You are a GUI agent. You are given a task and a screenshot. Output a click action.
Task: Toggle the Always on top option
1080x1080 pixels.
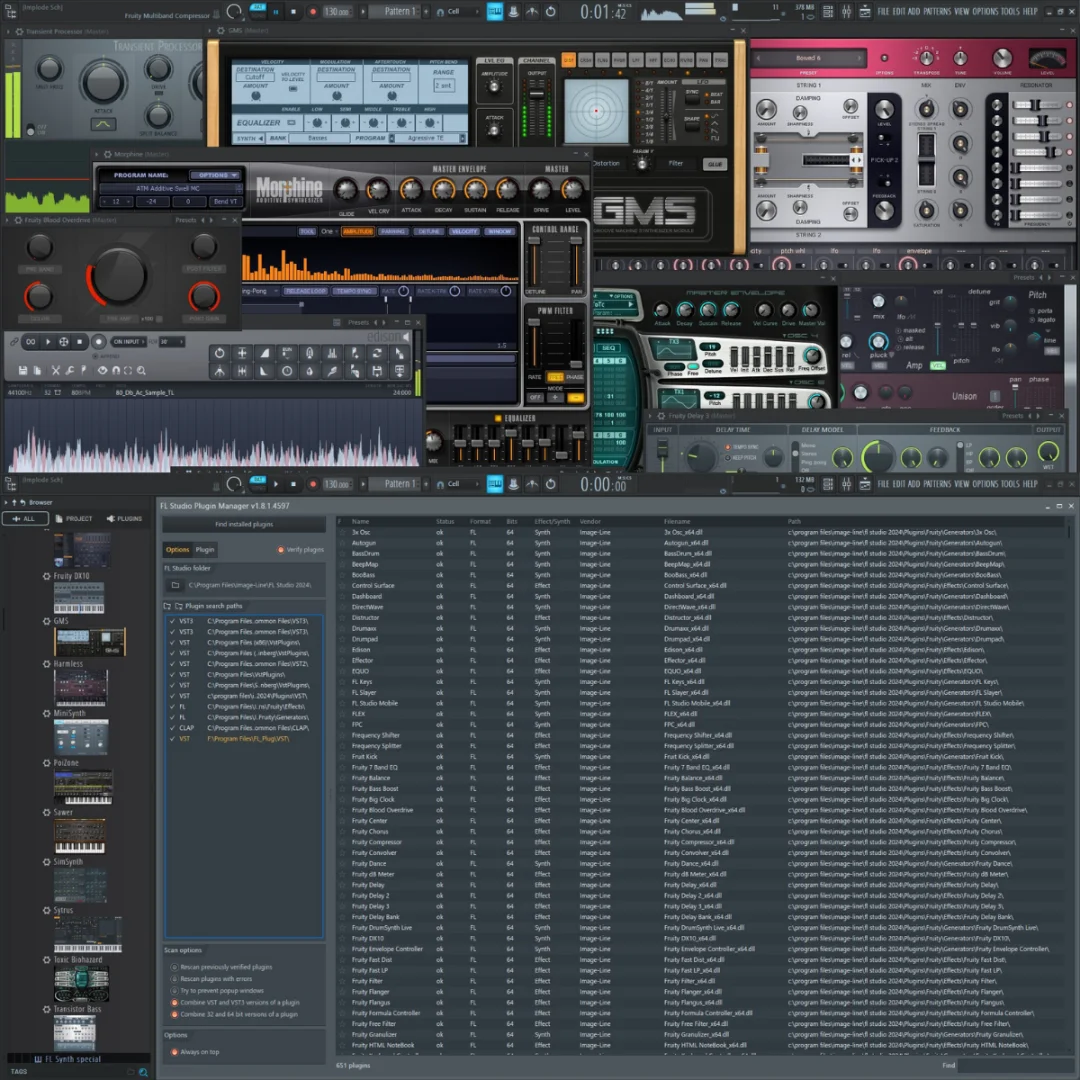[173, 1052]
